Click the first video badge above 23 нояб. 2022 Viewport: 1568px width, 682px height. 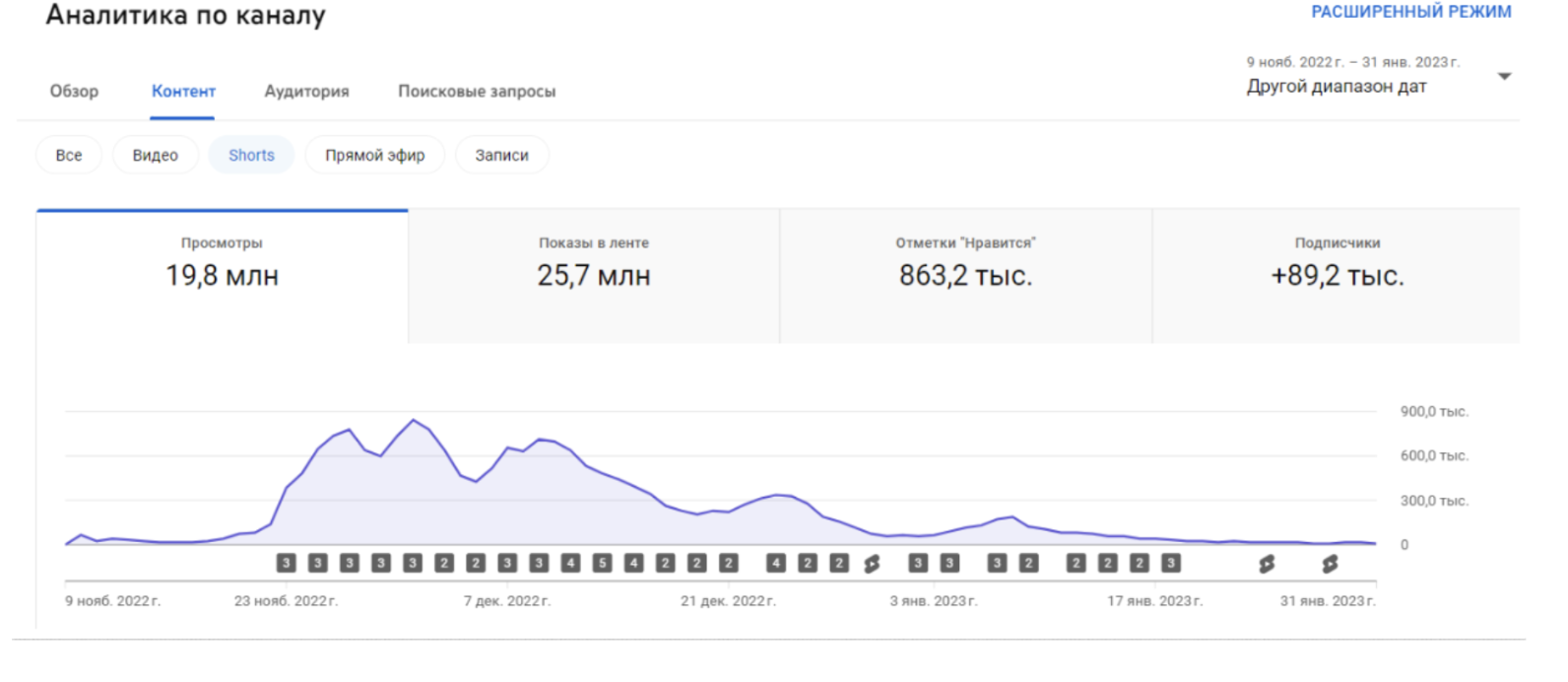286,563
